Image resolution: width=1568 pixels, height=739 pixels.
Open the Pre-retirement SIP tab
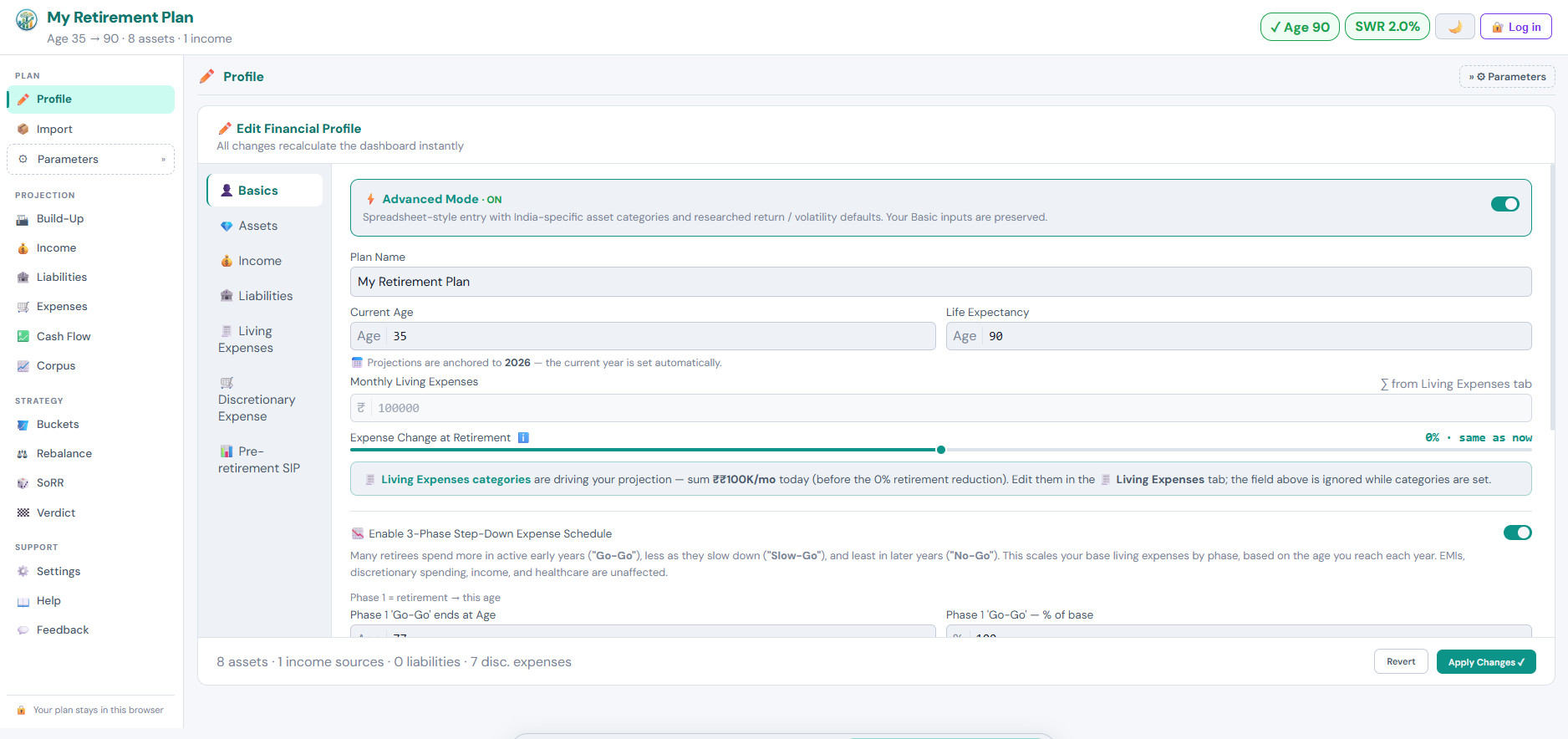pyautogui.click(x=264, y=460)
